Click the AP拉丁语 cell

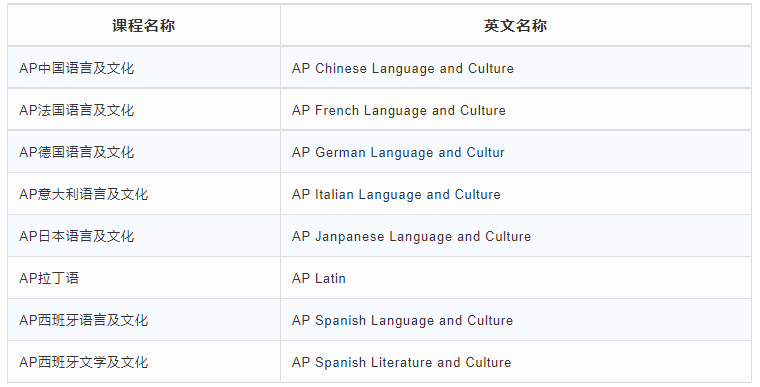[x=143, y=278]
